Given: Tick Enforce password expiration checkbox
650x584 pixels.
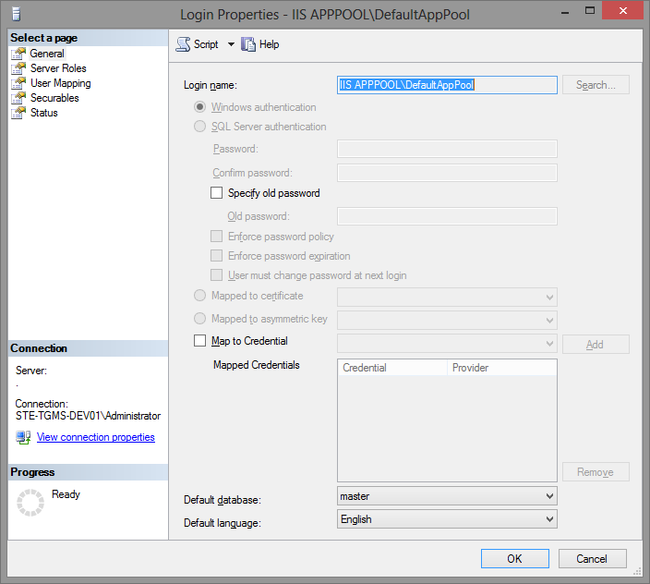Looking at the screenshot, I should click(x=216, y=255).
